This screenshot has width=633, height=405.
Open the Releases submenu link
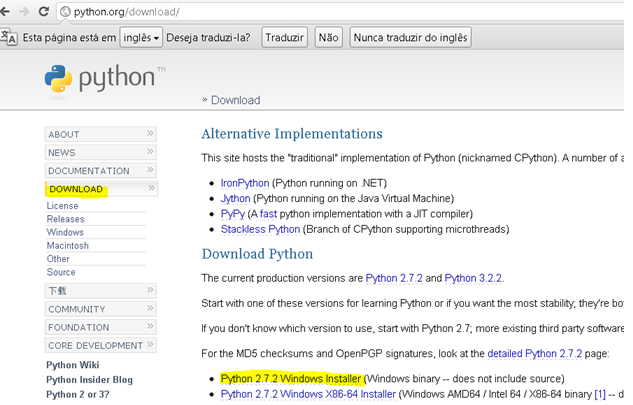(x=65, y=219)
